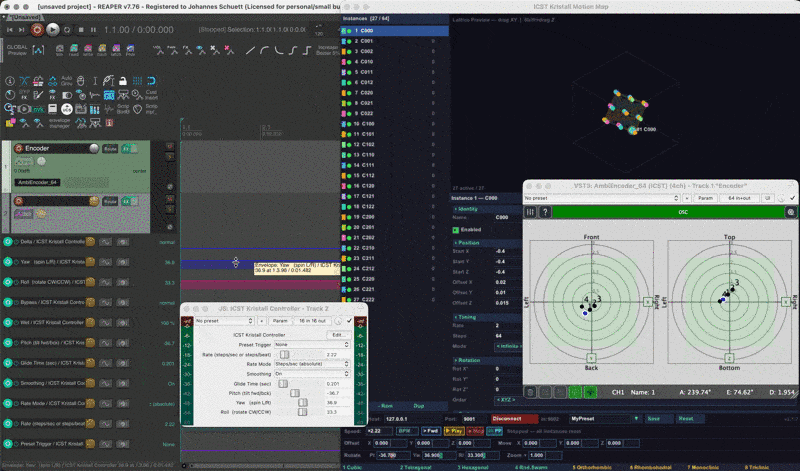Select instance 2 C001 in Motion Map list
The height and width of the screenshot is (471, 800).
(x=395, y=41)
